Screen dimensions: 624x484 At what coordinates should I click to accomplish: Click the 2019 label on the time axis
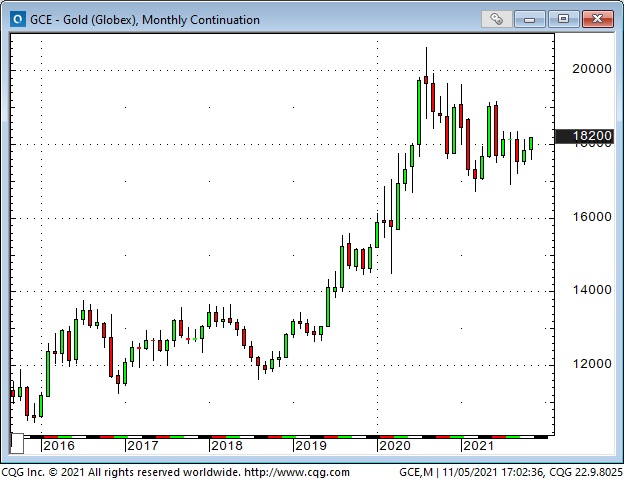click(x=311, y=445)
